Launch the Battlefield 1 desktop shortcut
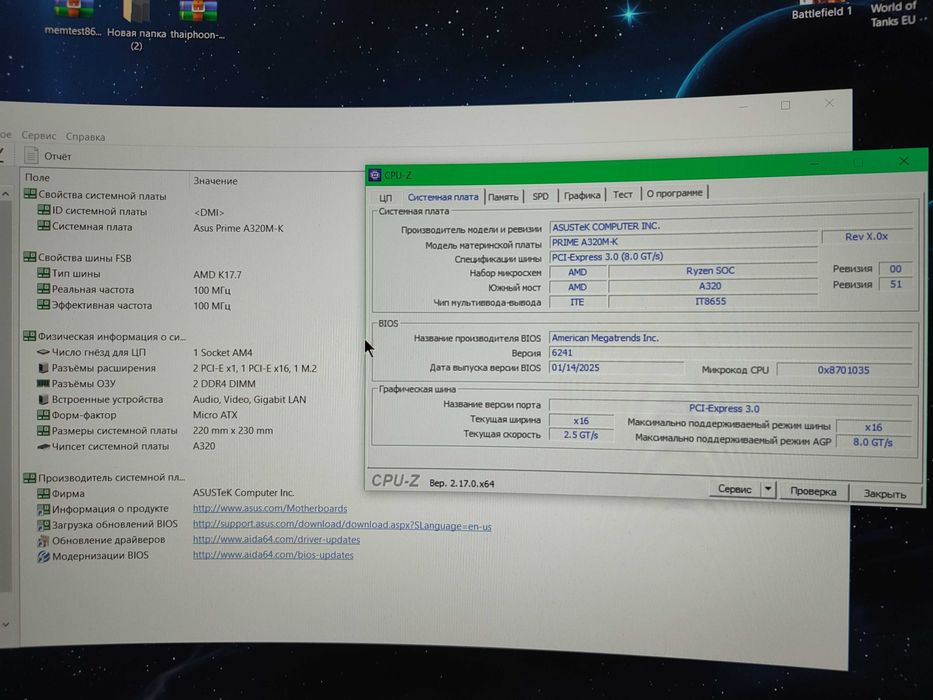Image resolution: width=933 pixels, height=700 pixels. click(822, 12)
